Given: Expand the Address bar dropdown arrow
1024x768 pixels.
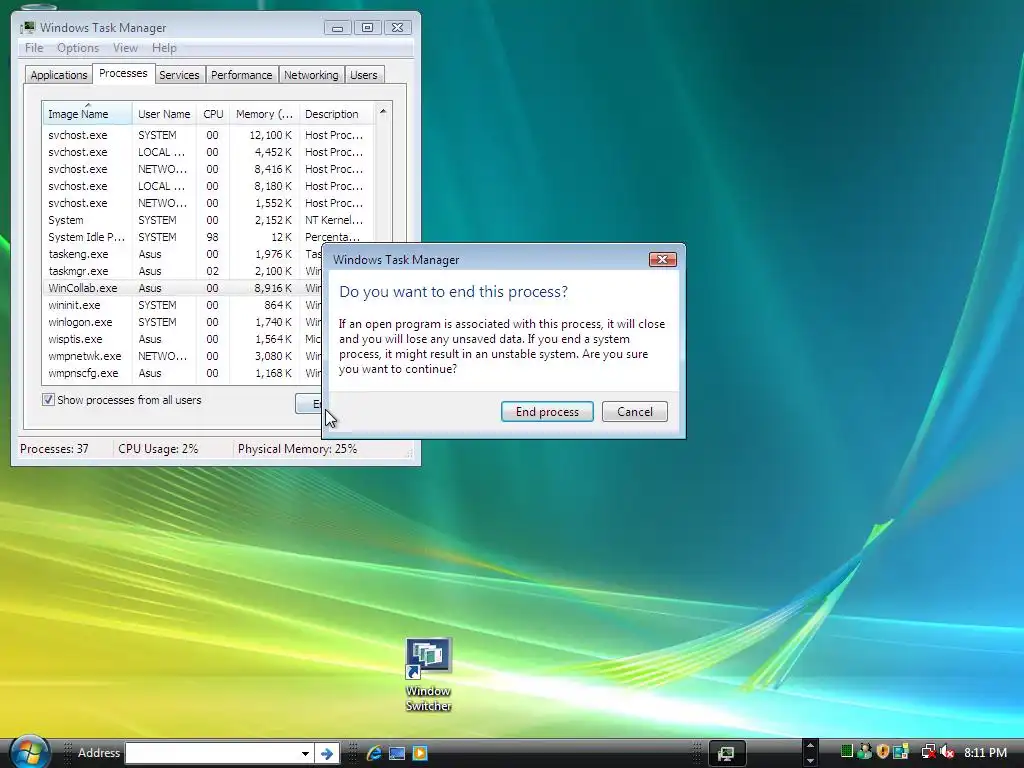Looking at the screenshot, I should click(305, 753).
